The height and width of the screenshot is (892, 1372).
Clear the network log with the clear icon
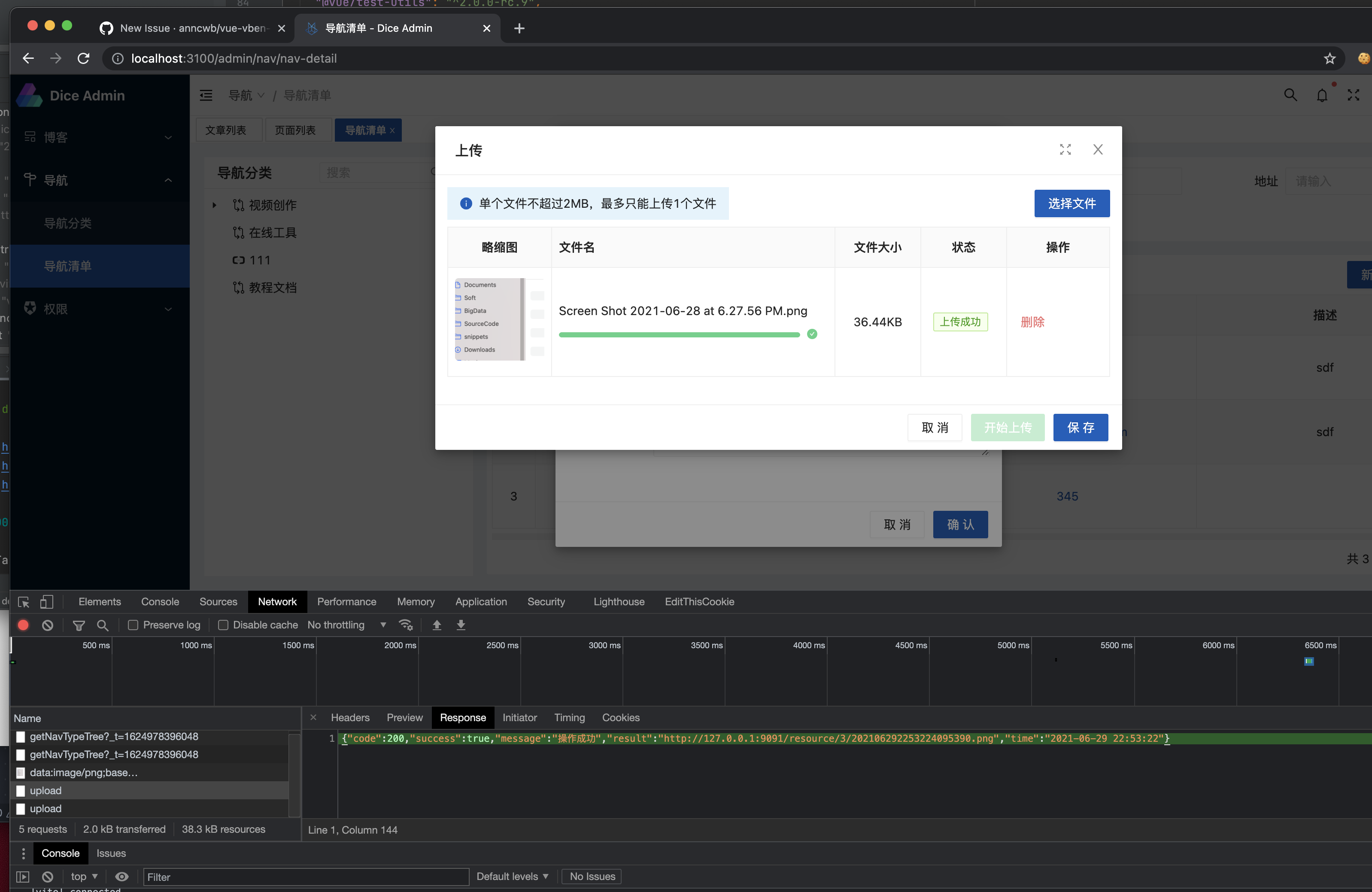pyautogui.click(x=47, y=625)
